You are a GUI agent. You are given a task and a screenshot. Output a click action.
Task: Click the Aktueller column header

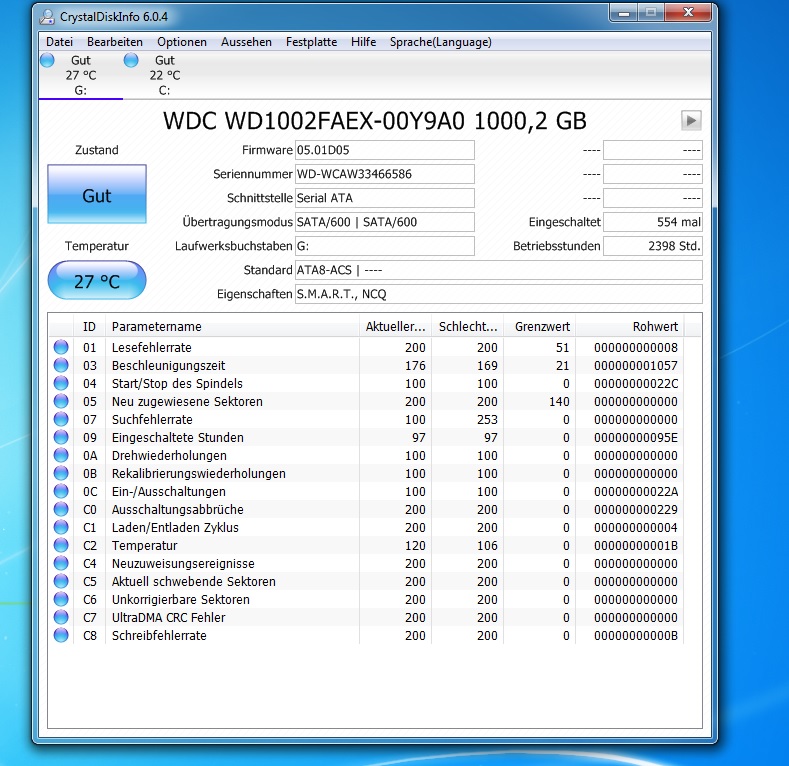pyautogui.click(x=395, y=327)
